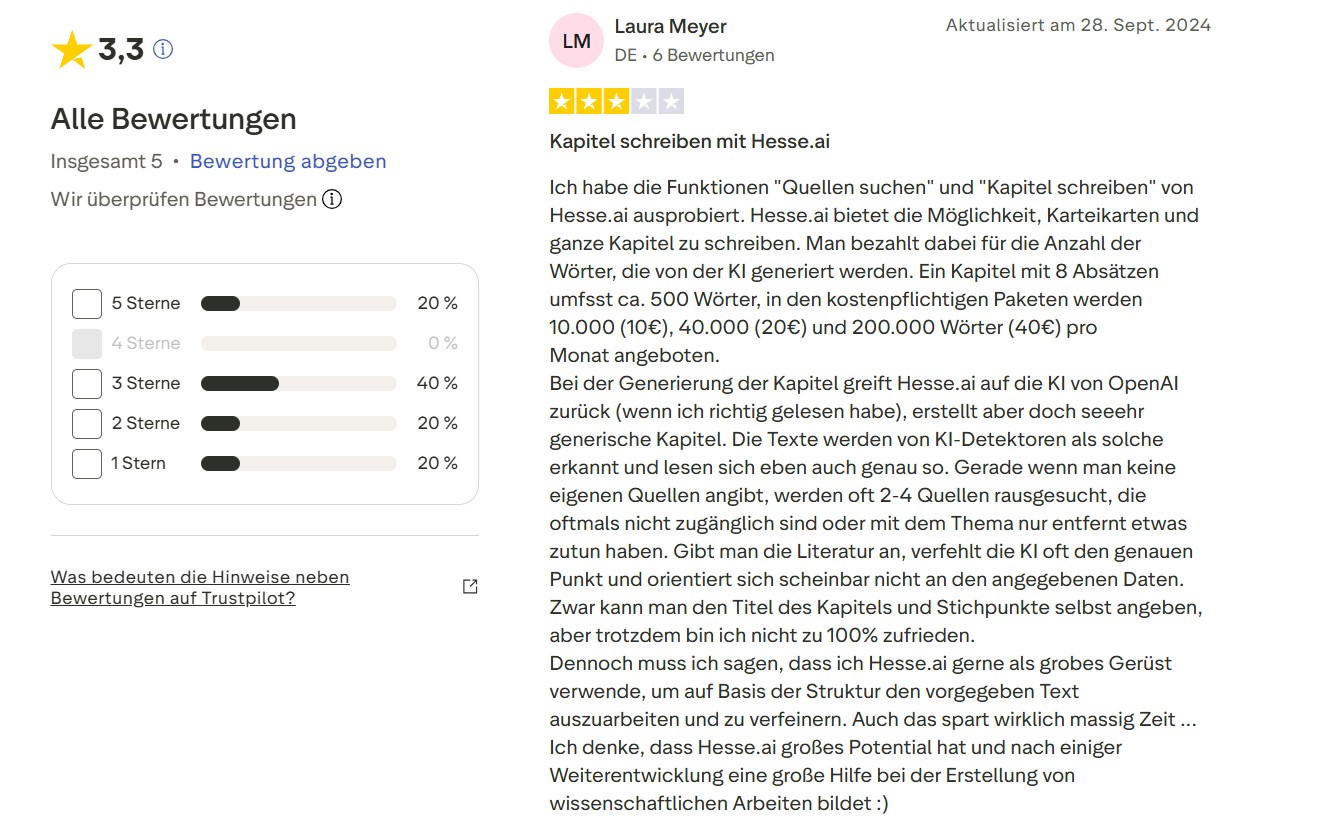
Task: Click the 3 Sterne percentage progress bar
Action: click(298, 383)
